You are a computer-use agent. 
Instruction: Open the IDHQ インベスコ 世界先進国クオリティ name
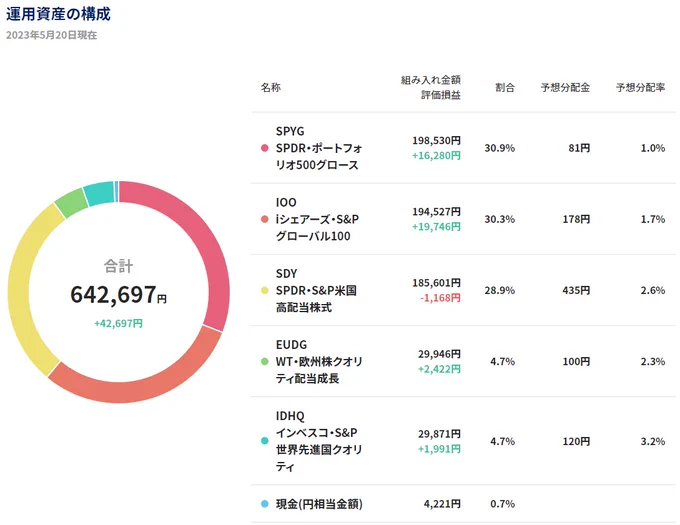319,441
